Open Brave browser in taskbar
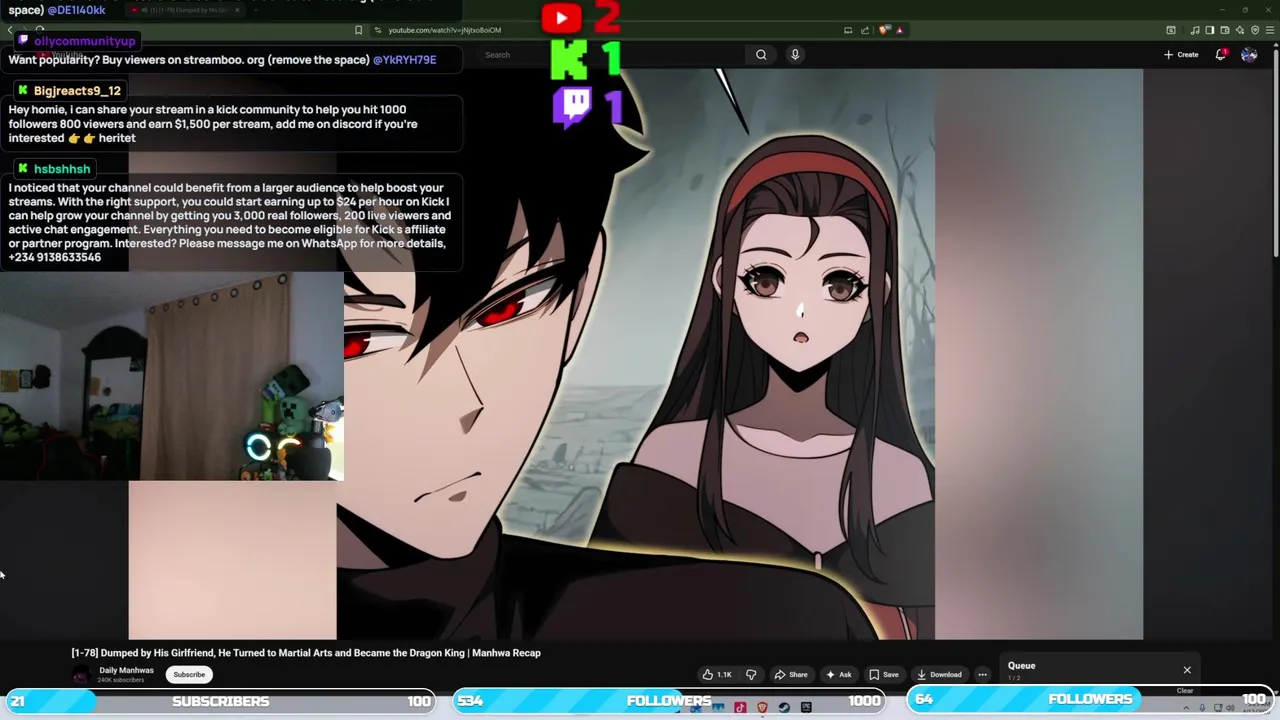1280x720 pixels. coord(762,708)
